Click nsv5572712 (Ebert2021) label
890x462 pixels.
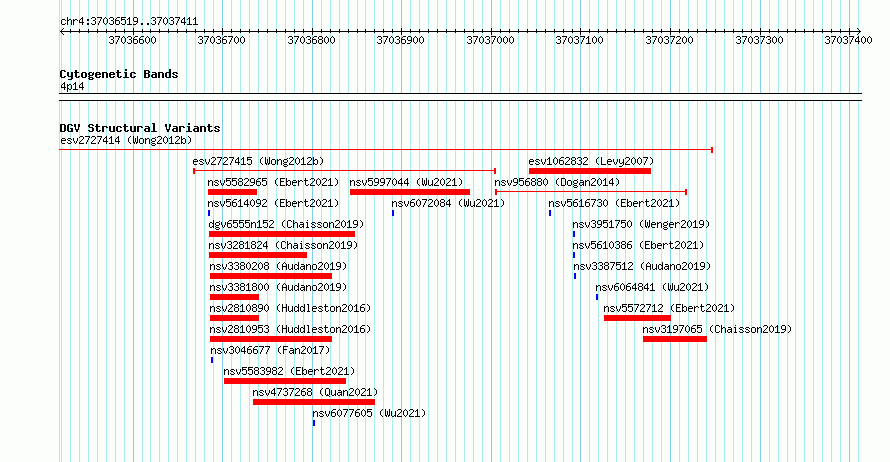tap(669, 308)
